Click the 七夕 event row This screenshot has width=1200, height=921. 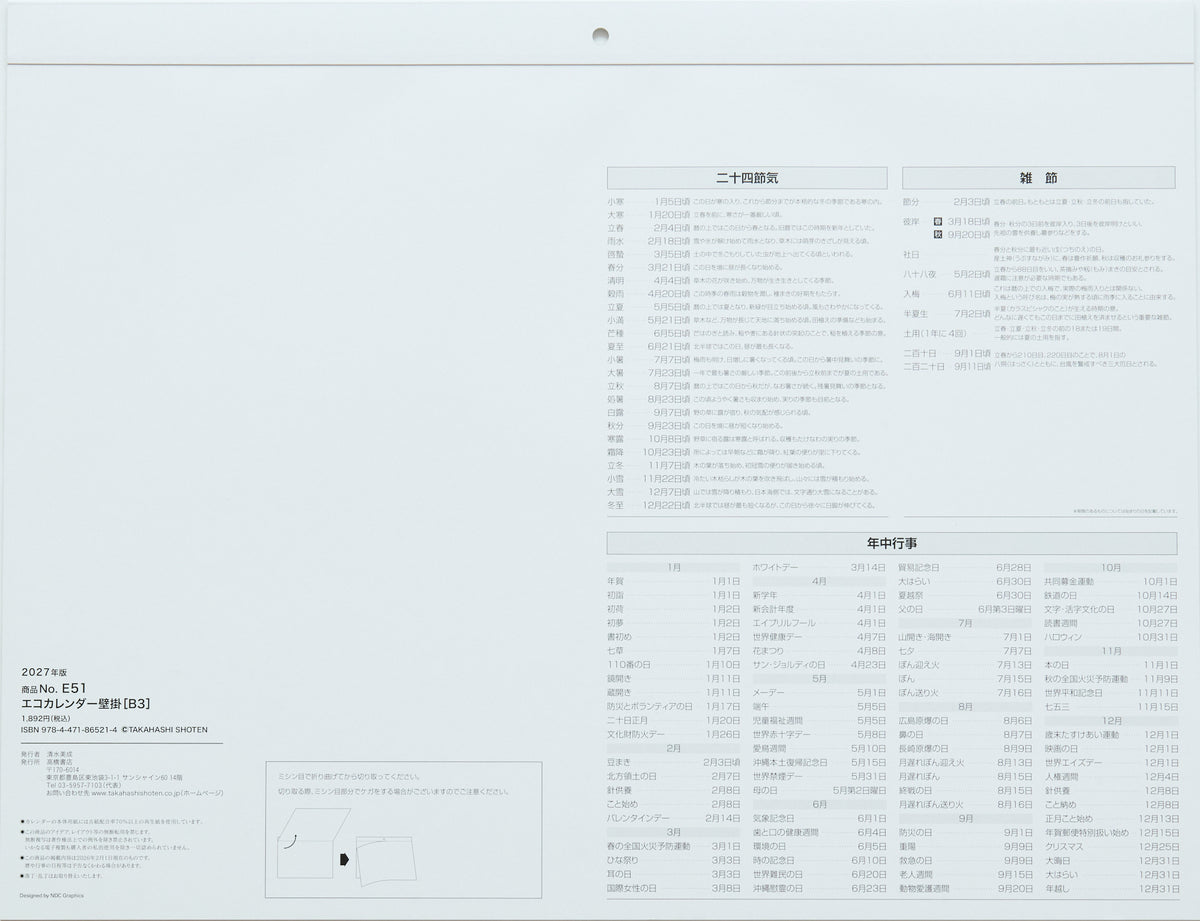965,650
